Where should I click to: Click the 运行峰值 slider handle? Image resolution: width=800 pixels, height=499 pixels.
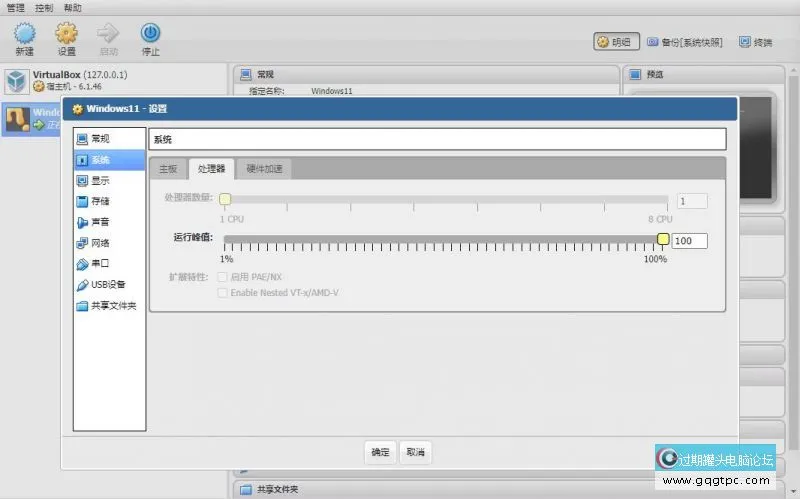pyautogui.click(x=663, y=239)
